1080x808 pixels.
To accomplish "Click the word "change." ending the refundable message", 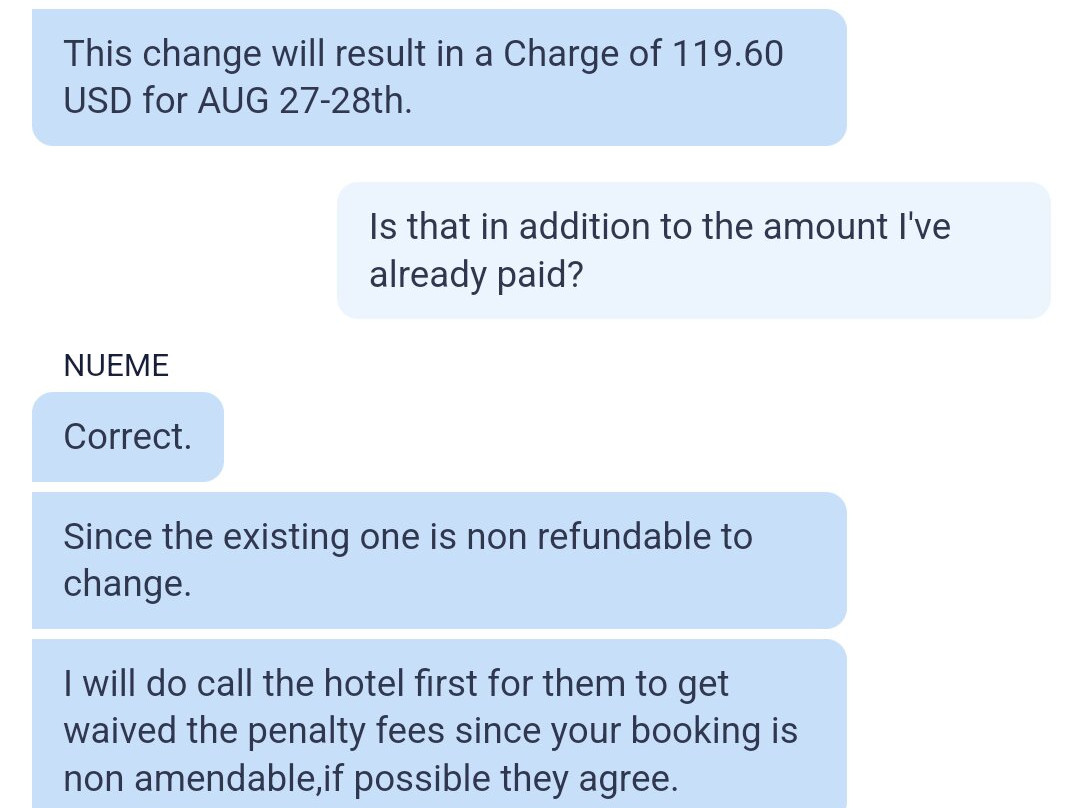I will coord(127,584).
